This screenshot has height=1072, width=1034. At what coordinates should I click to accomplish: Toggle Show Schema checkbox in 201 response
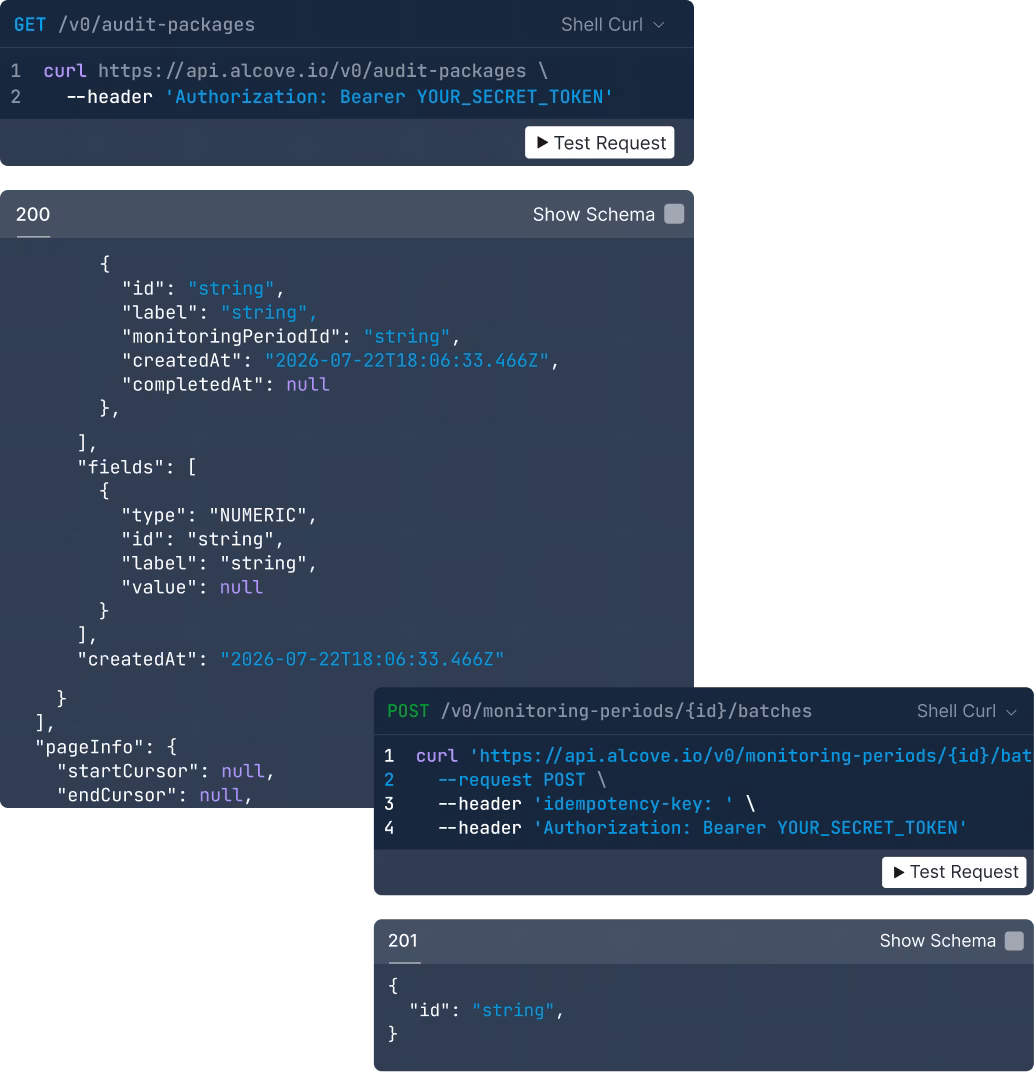[x=1014, y=941]
